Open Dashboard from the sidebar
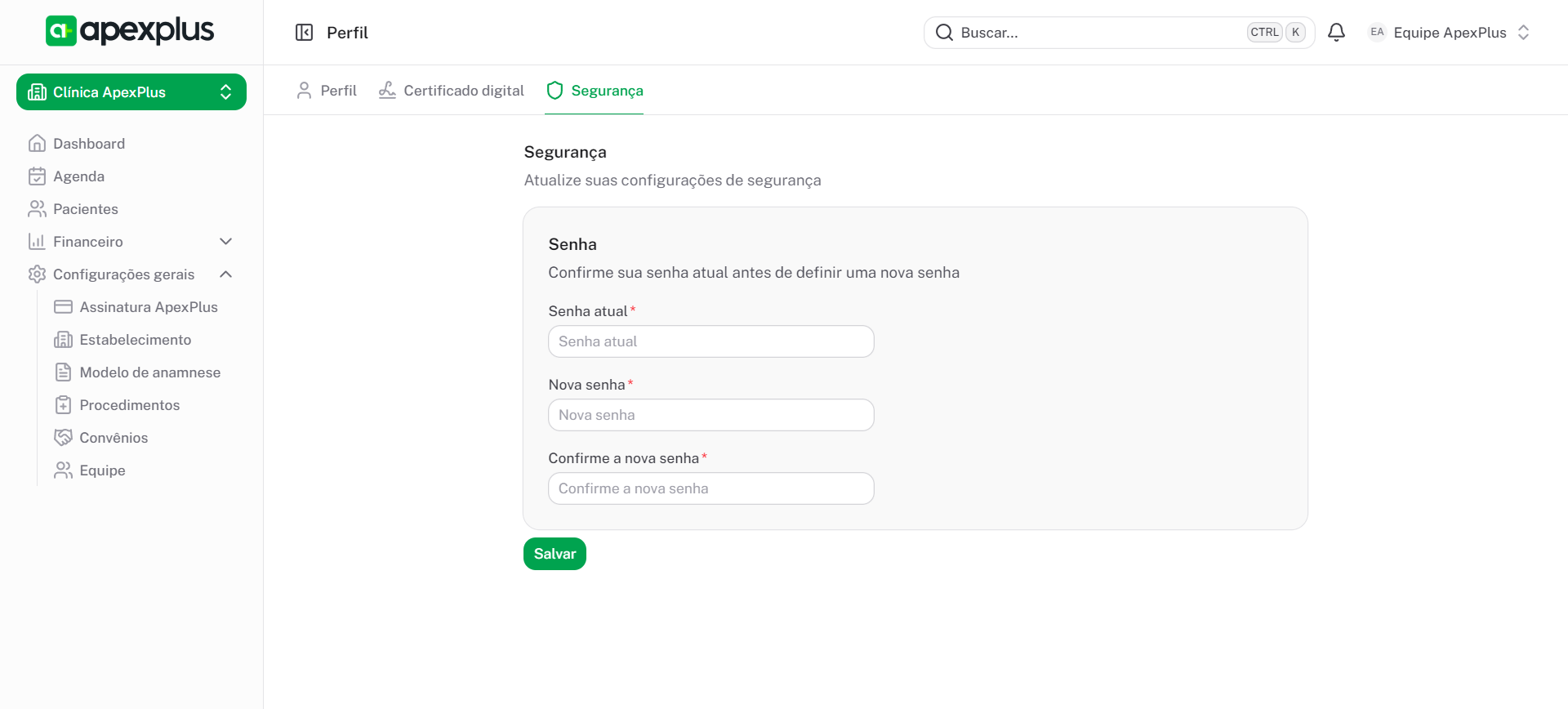 coord(89,144)
